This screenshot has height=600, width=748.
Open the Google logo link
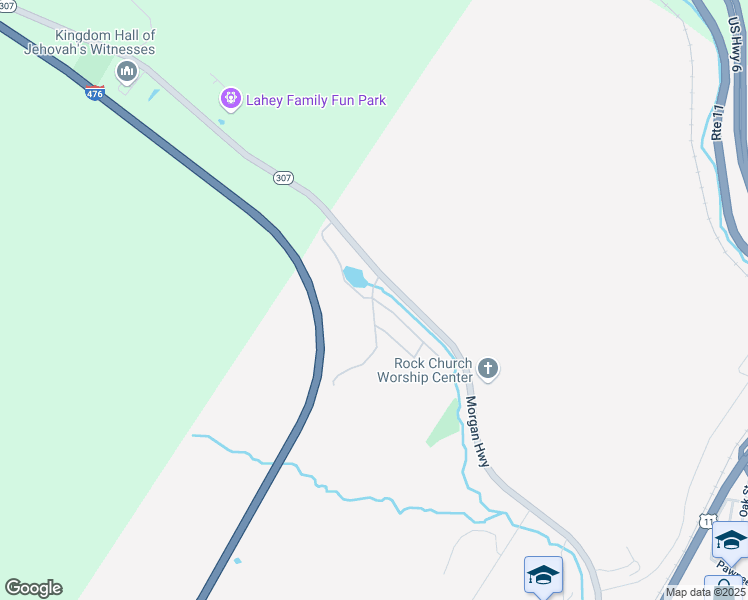coord(33,588)
